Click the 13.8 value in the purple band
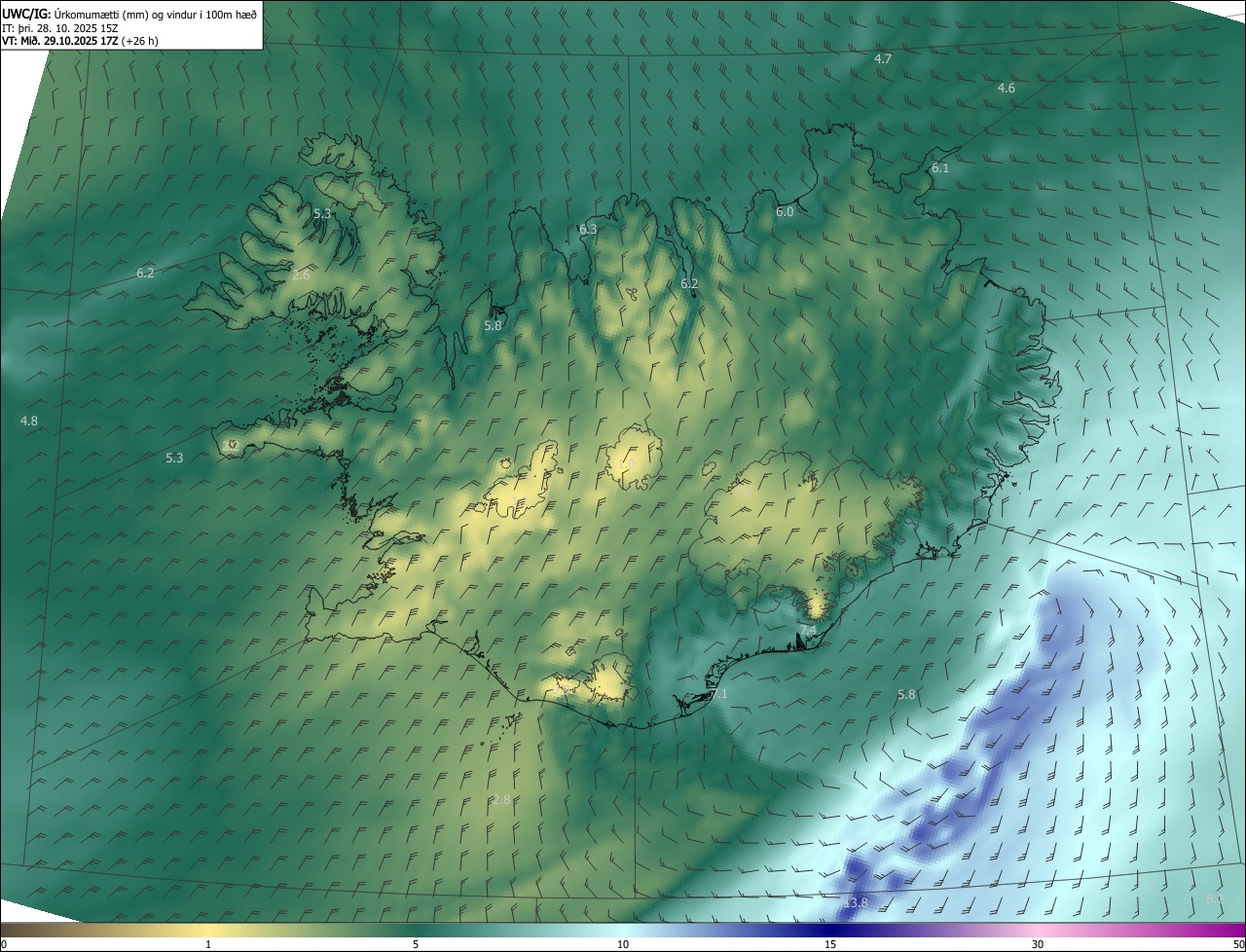Viewport: 1246px width, 952px height. tap(856, 904)
